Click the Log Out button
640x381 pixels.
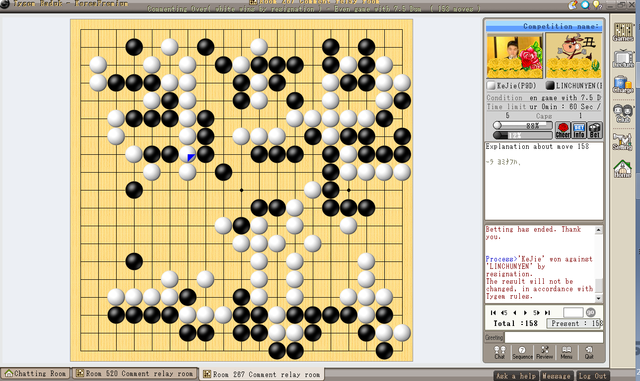point(593,376)
